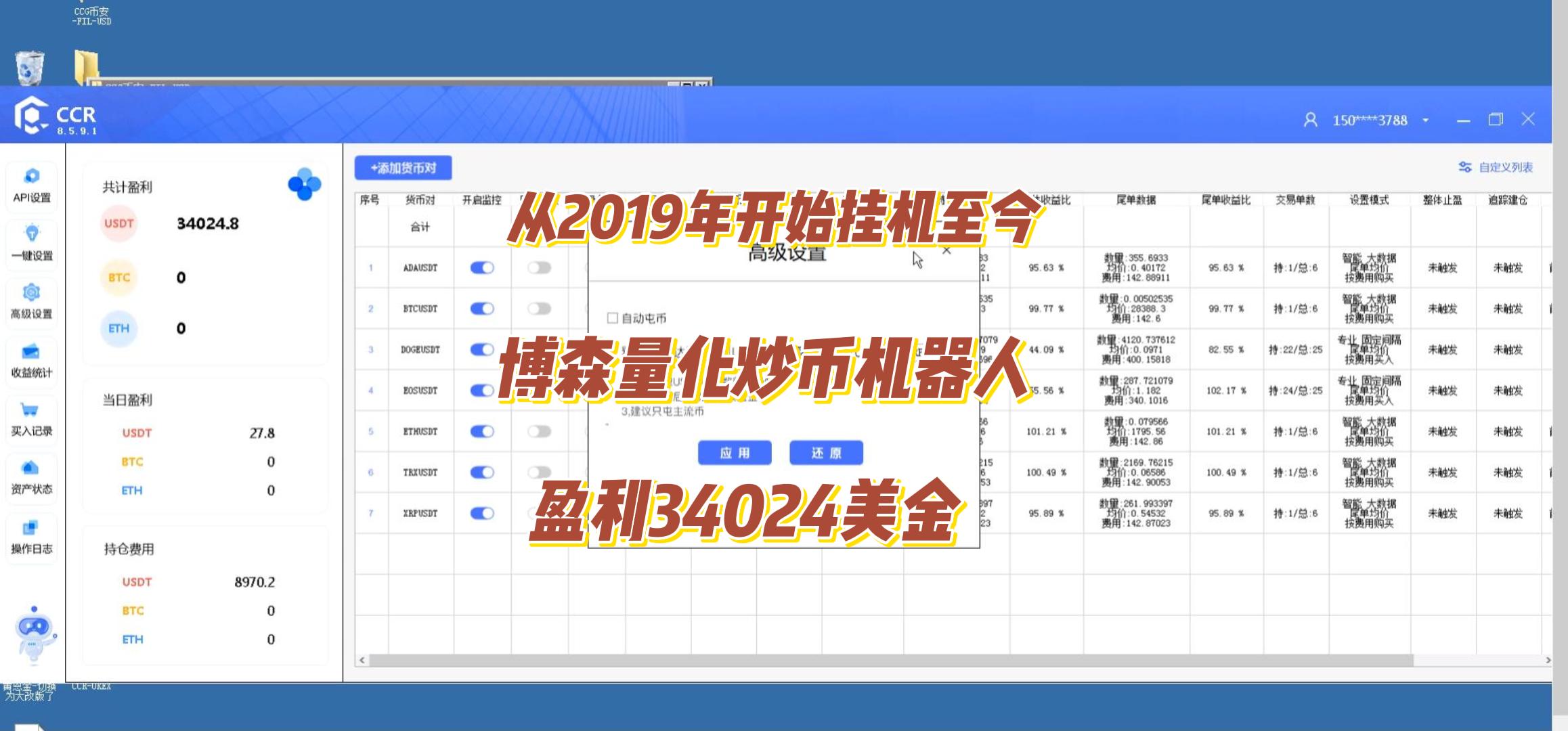Click the 追踪建仓 column header

coord(1508,200)
